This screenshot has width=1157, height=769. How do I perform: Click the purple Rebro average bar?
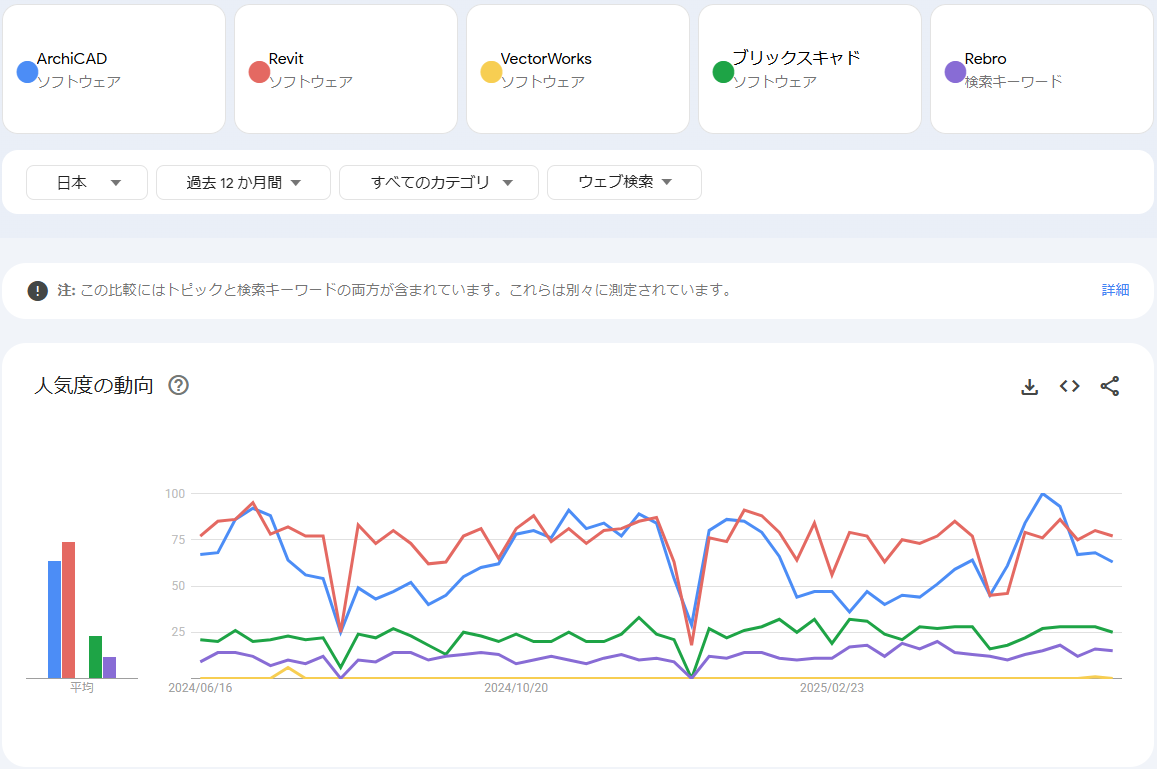click(109, 667)
